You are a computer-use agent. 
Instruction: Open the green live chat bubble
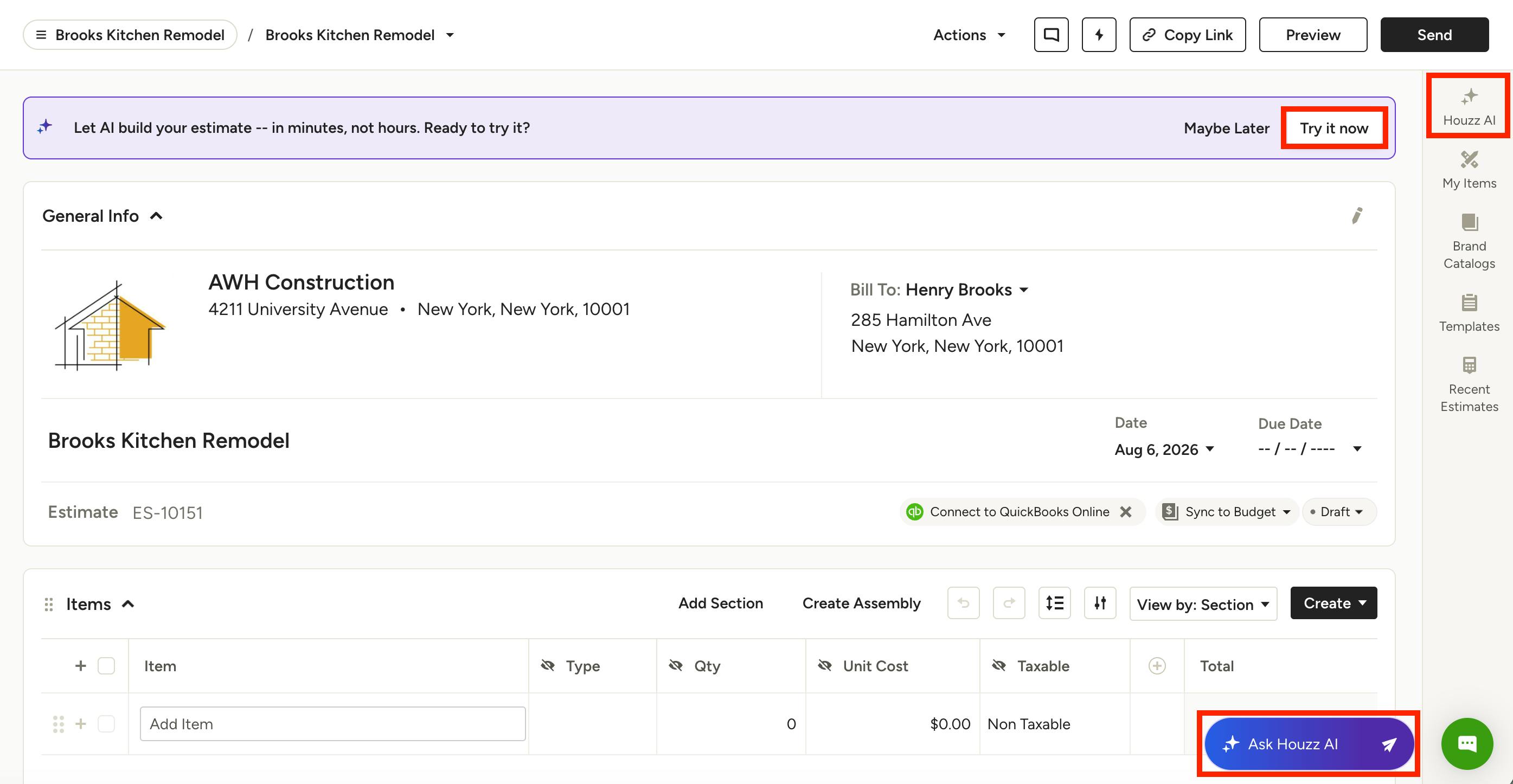click(x=1467, y=743)
